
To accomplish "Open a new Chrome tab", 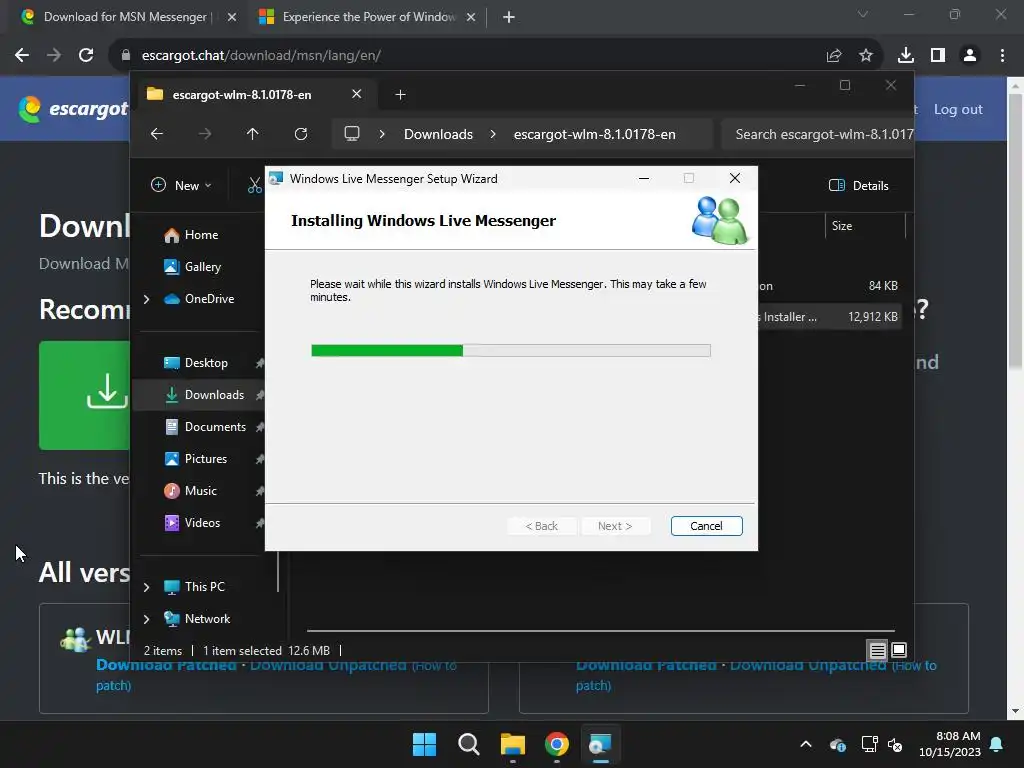I will [x=509, y=17].
